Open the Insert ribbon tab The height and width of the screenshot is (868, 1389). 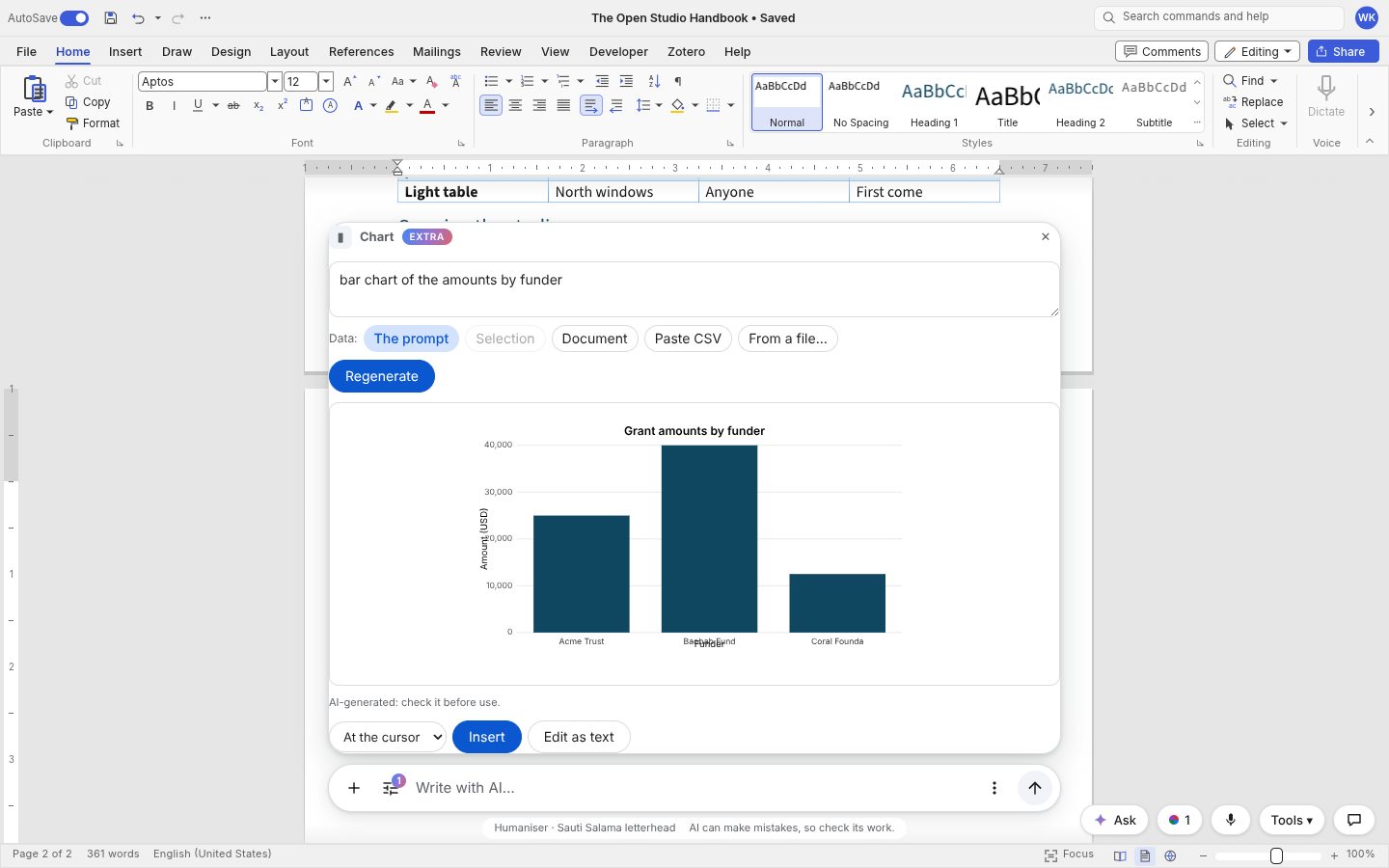125,52
